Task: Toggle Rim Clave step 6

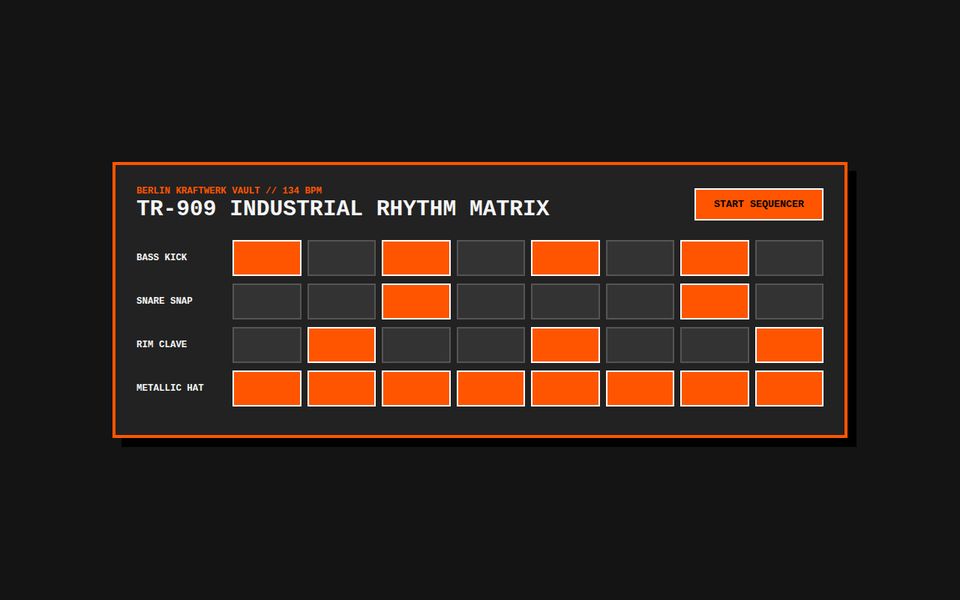Action: tap(640, 345)
